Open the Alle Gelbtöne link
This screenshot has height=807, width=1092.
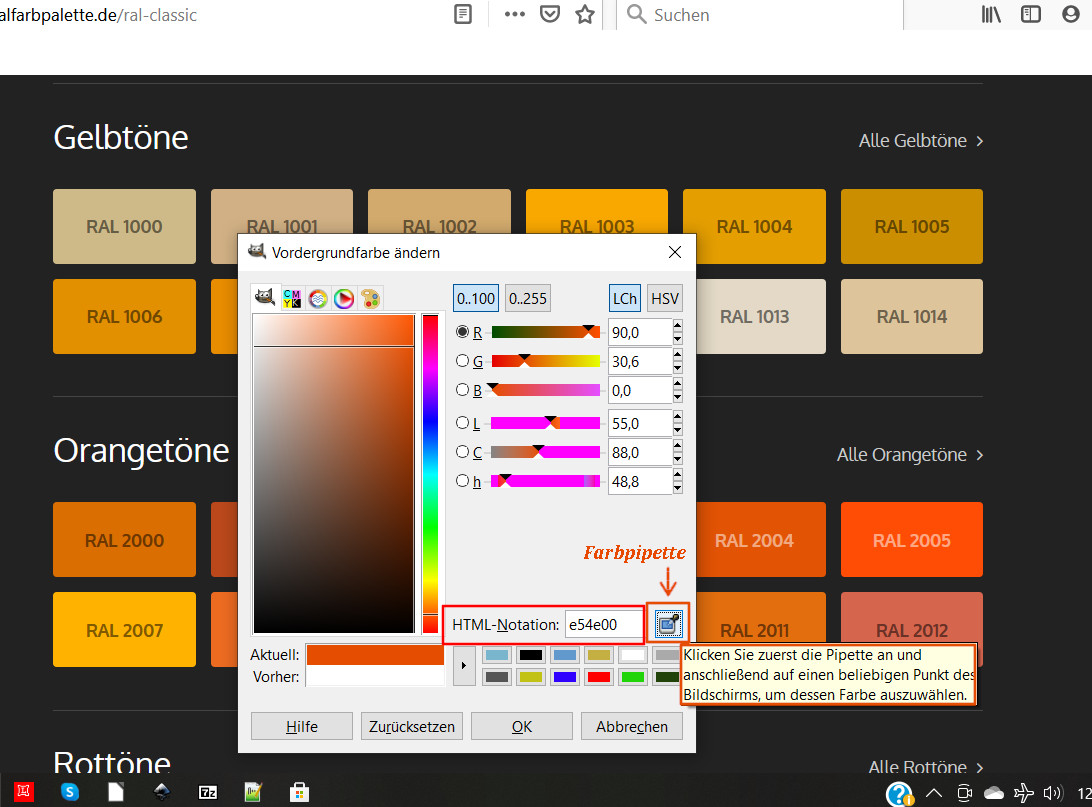pyautogui.click(x=921, y=141)
